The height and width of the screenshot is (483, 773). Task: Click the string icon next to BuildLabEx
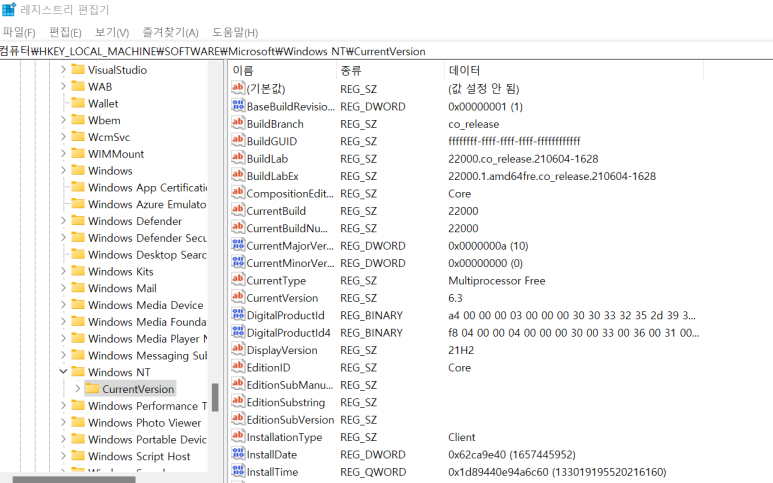[238, 175]
